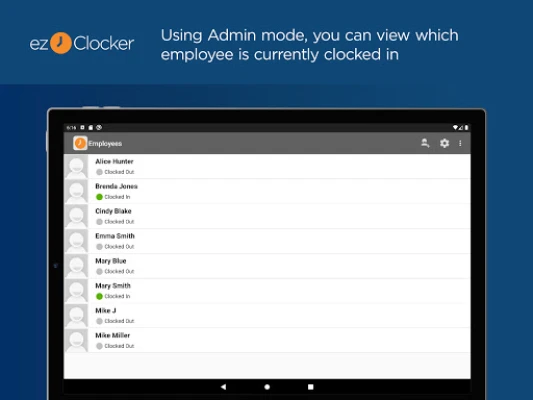
Task: Click Cindy Blake's grey Clocked Out indicator
Action: [99, 222]
